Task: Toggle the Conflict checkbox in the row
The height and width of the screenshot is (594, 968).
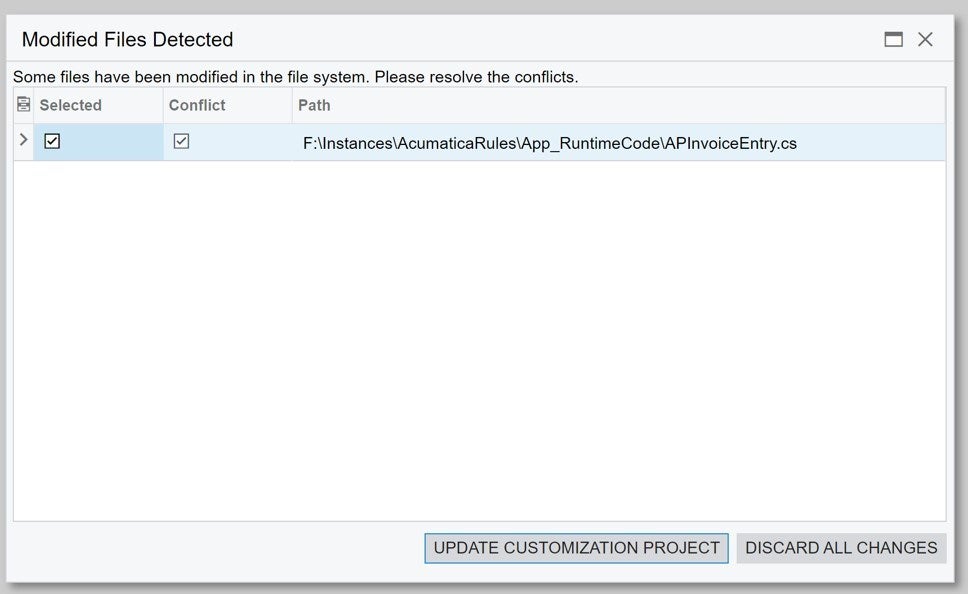Action: [181, 141]
